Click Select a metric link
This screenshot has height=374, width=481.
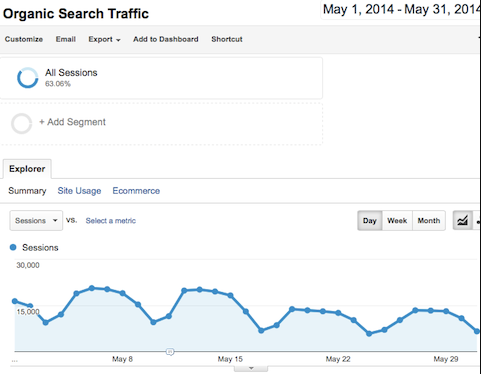coord(111,221)
